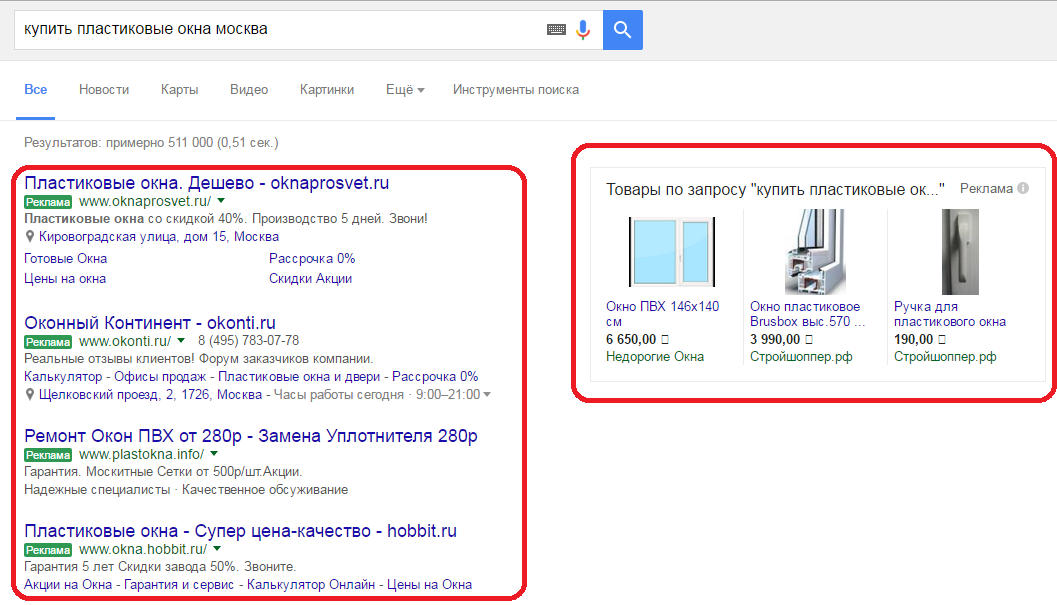Open the Ещё more menu
Viewport: 1057px width, 605px height.
click(405, 90)
